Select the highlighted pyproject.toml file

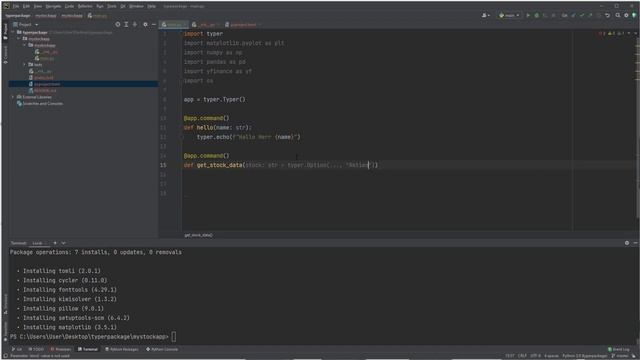point(84,84)
